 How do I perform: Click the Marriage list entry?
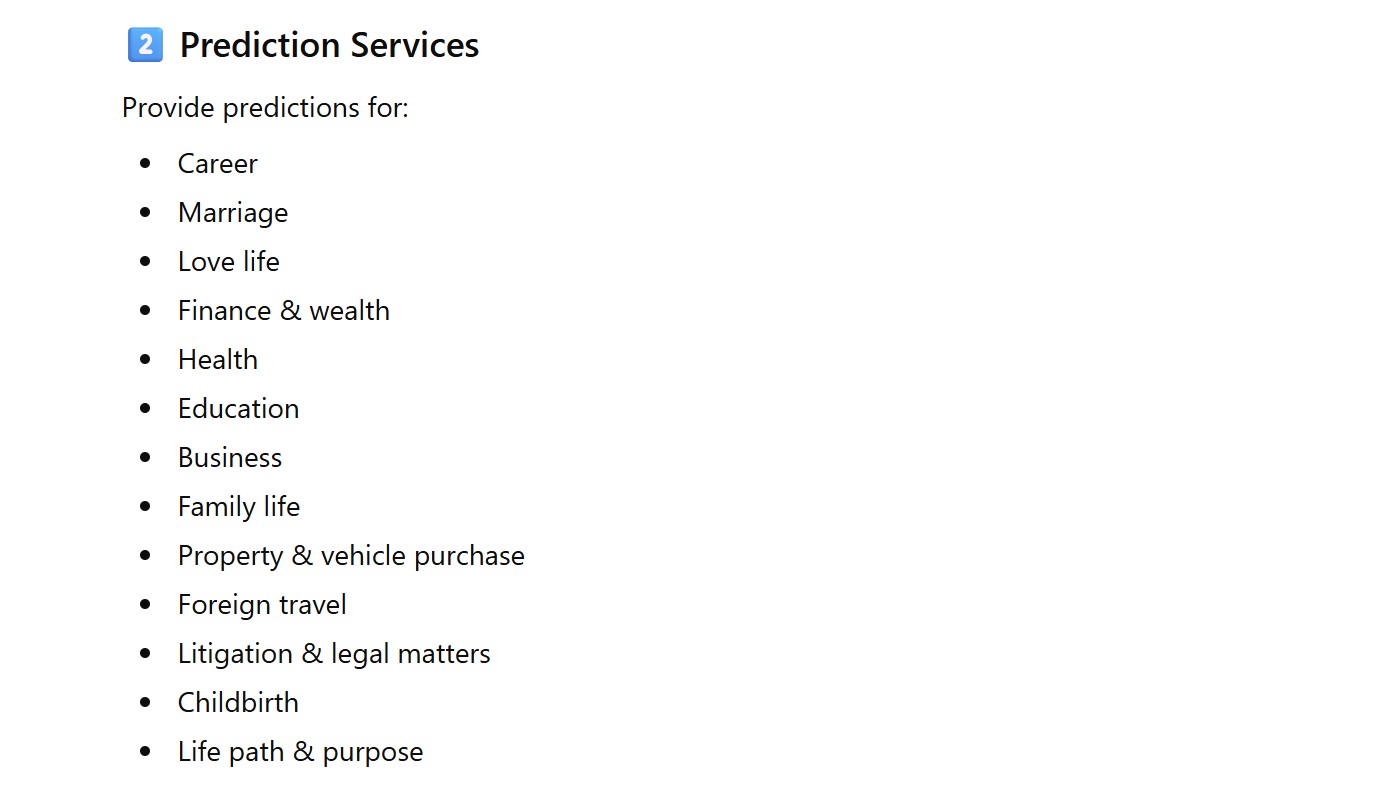(x=233, y=213)
